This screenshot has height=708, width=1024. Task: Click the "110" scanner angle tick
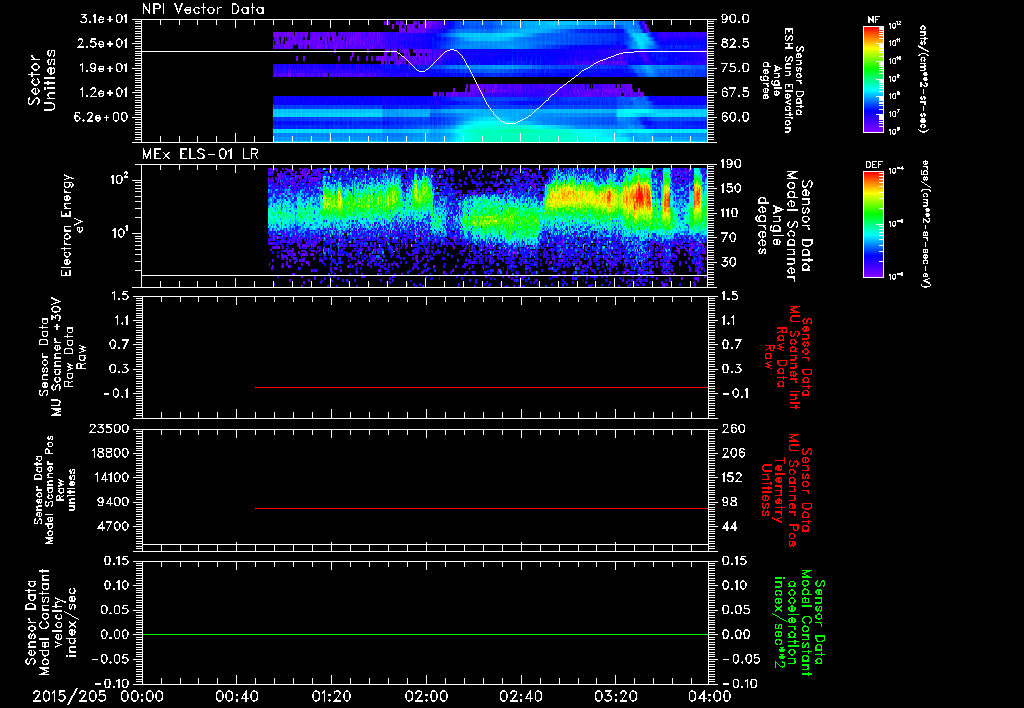731,213
